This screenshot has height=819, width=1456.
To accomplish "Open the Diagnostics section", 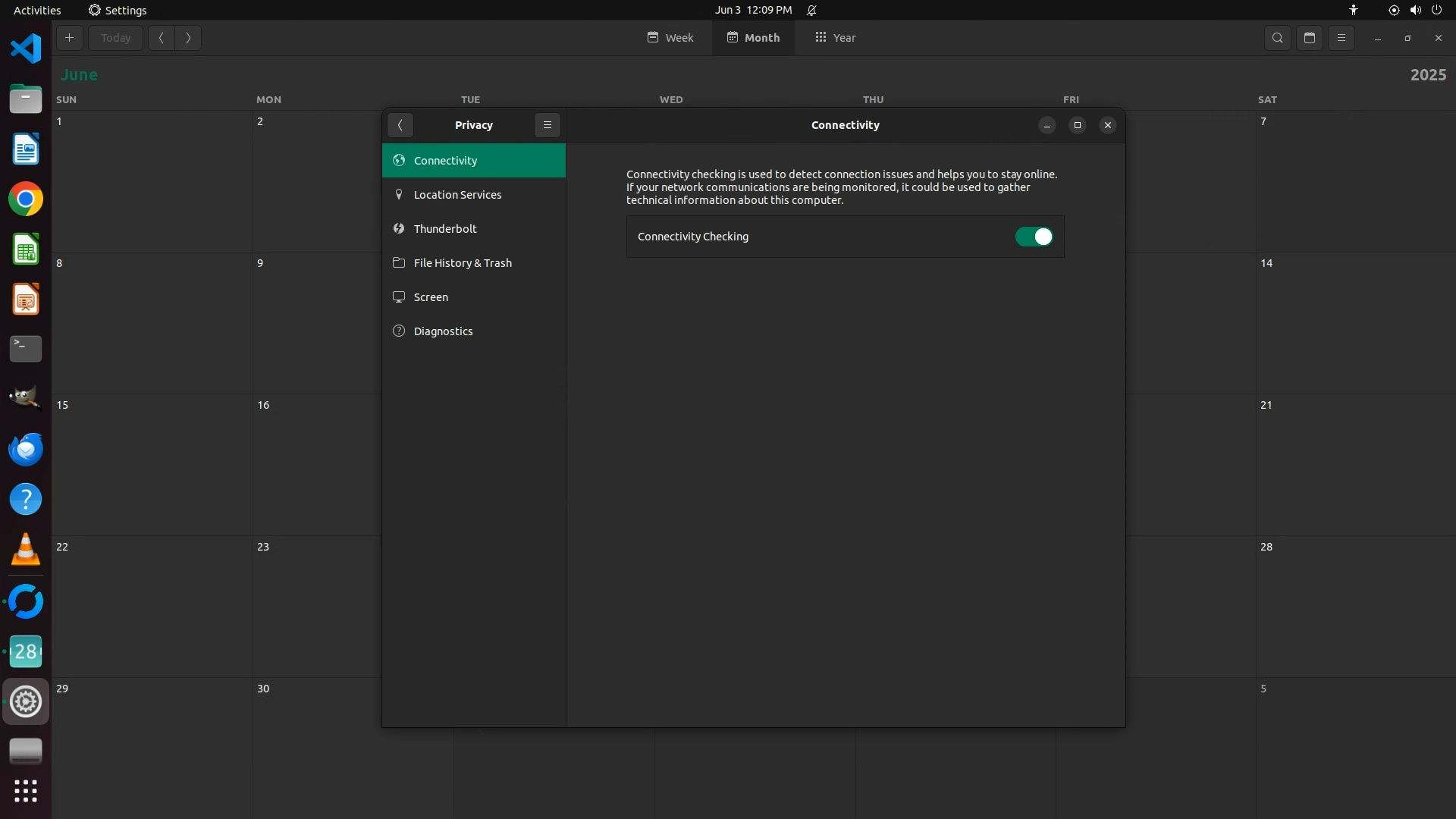I will pyautogui.click(x=443, y=331).
